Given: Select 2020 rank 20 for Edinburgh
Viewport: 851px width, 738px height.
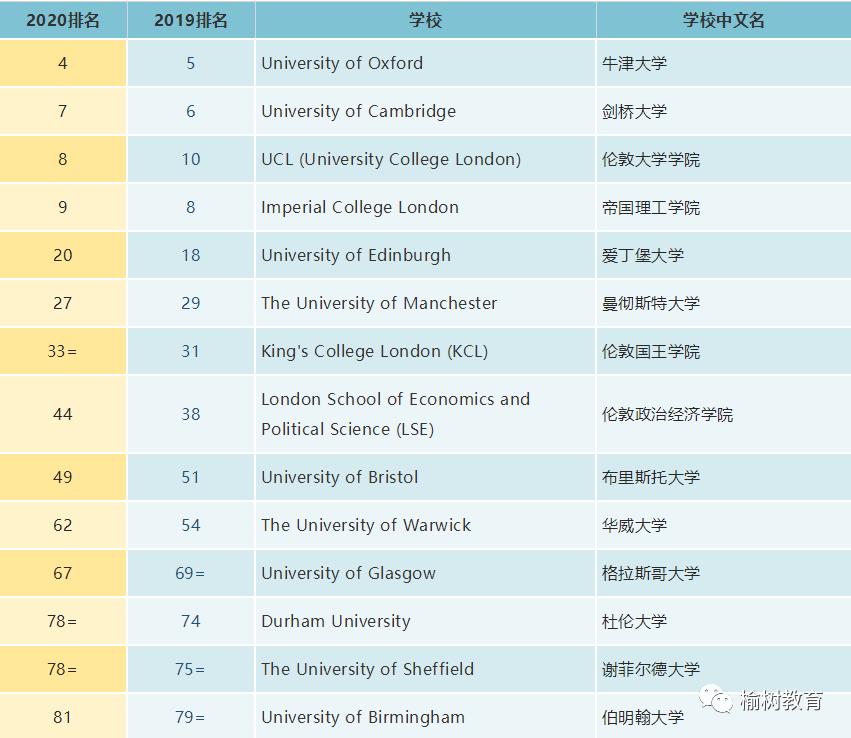Looking at the screenshot, I should point(63,255).
